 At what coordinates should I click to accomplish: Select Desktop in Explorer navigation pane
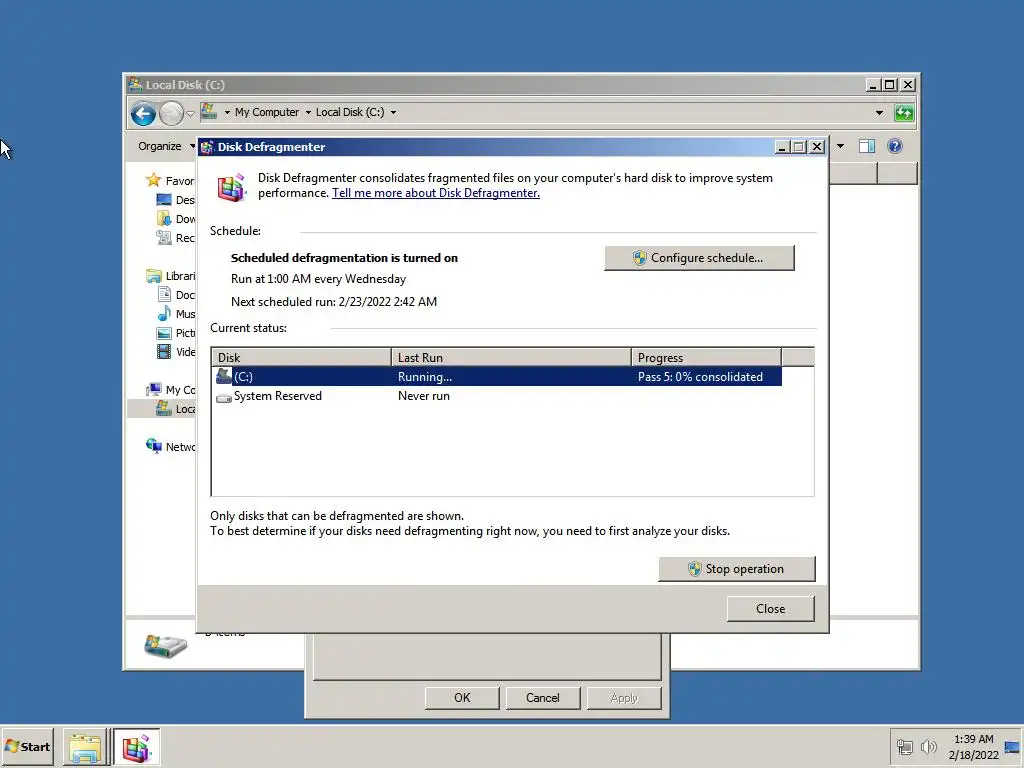pos(176,200)
